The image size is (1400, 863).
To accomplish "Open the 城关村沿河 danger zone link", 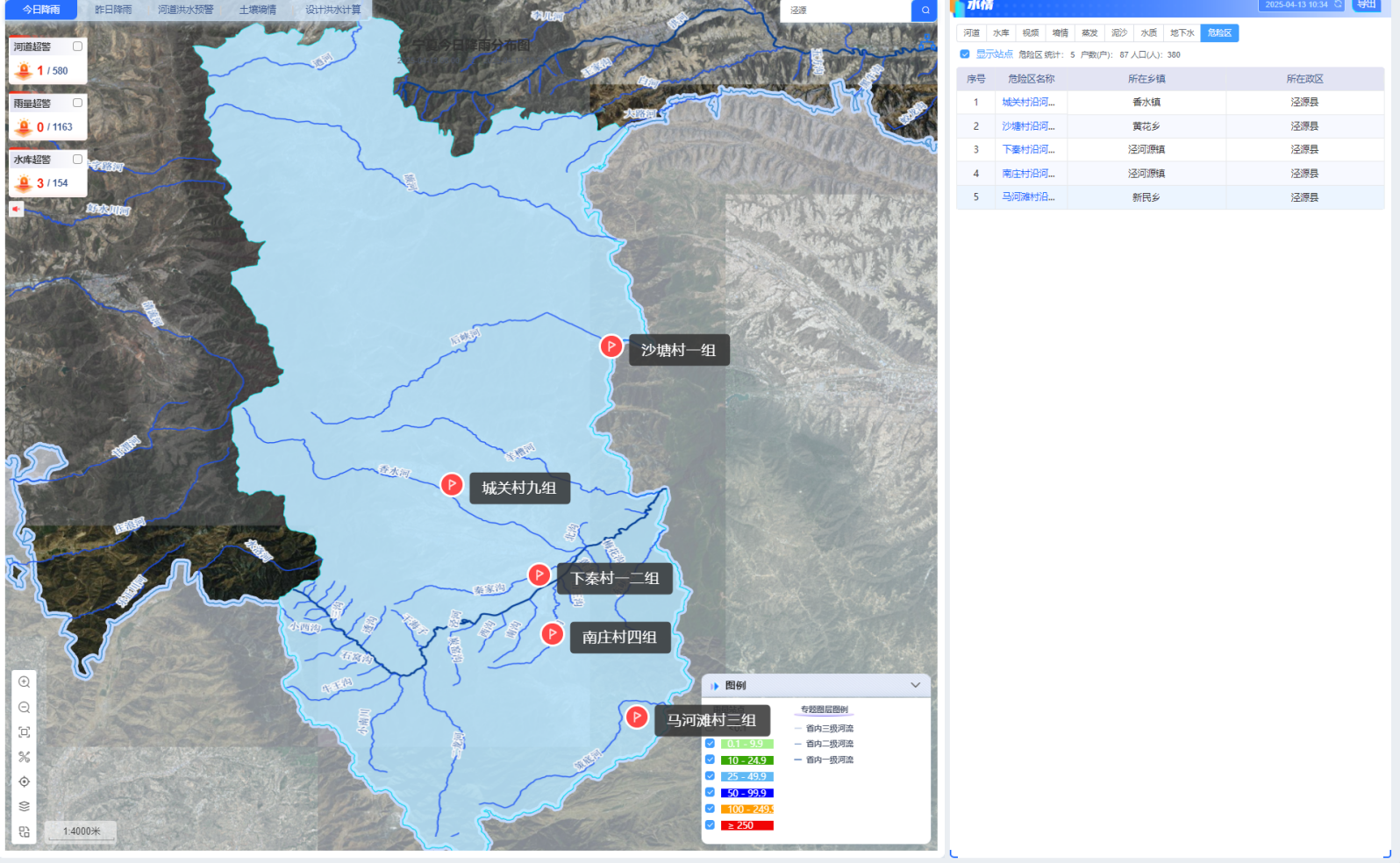I will coord(1028,103).
